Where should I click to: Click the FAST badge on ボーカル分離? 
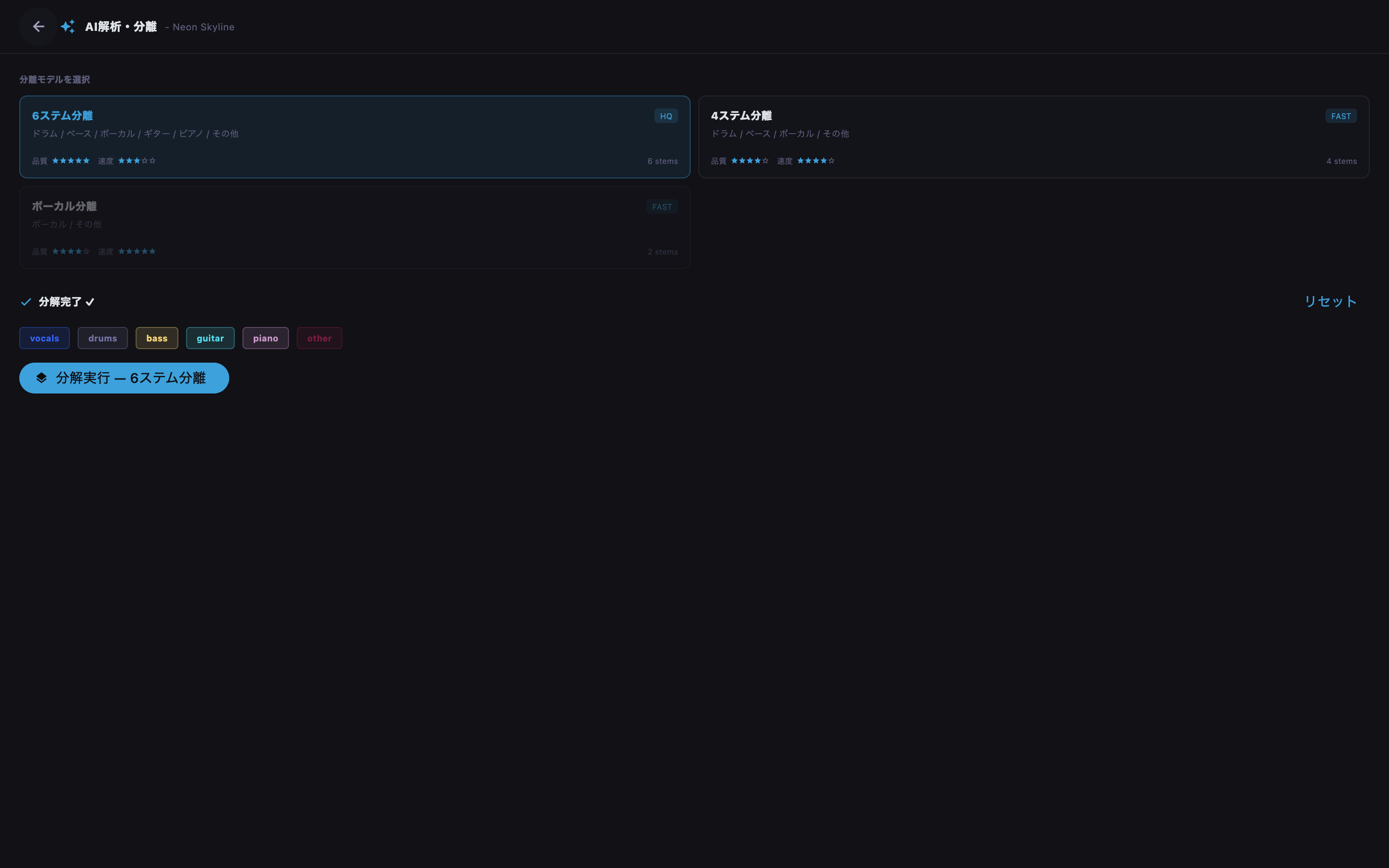click(x=662, y=207)
